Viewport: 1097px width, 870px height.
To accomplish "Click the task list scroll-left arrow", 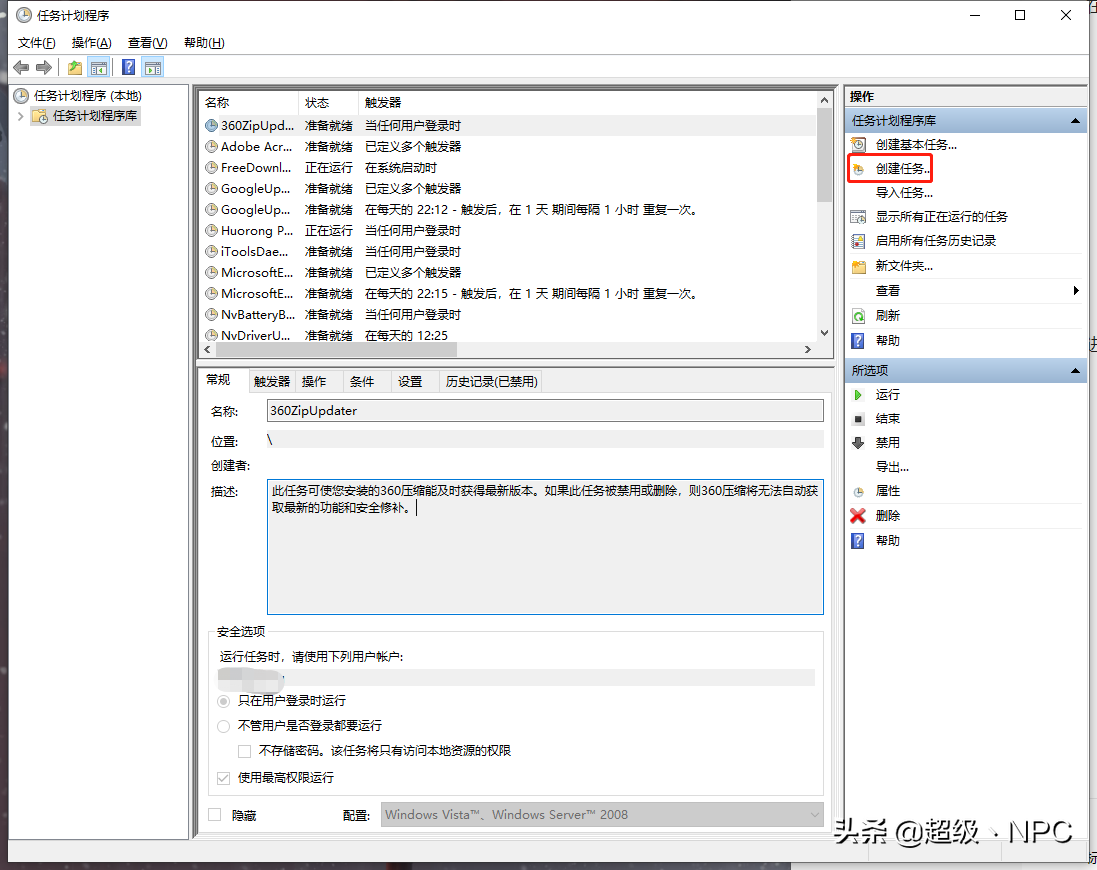I will pyautogui.click(x=207, y=349).
